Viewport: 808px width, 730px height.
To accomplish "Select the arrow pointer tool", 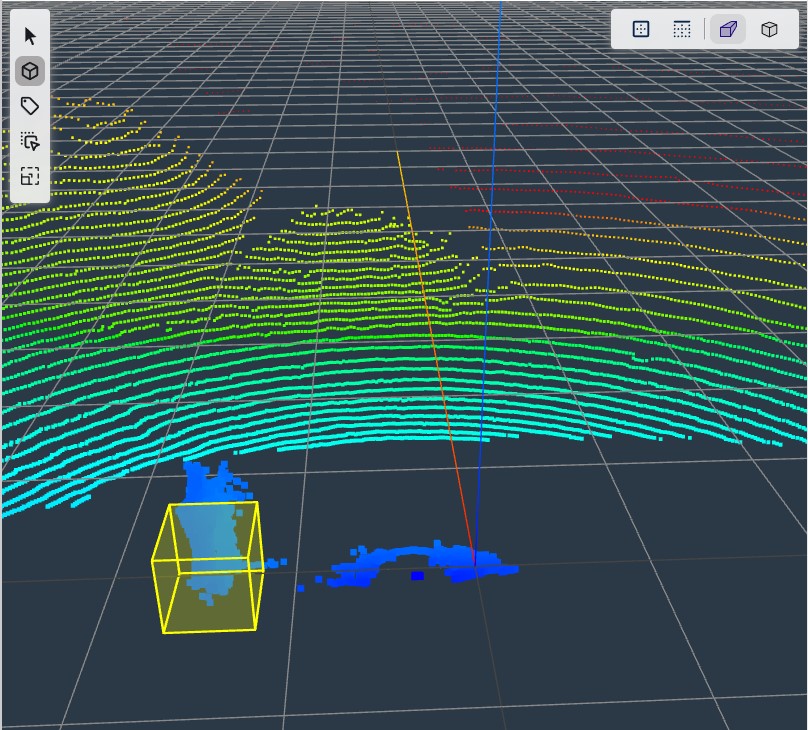I will [31, 33].
